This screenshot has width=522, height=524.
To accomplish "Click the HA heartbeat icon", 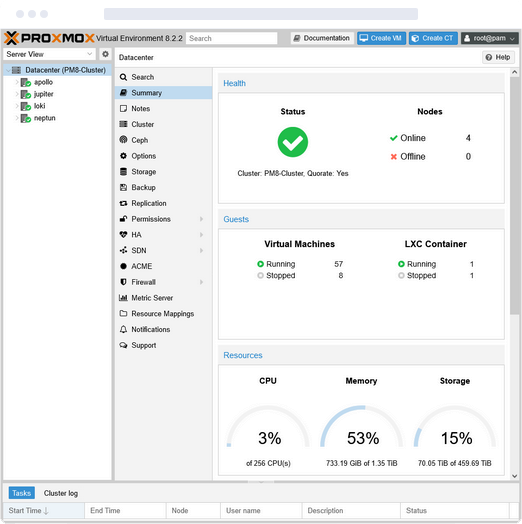I will coord(123,235).
